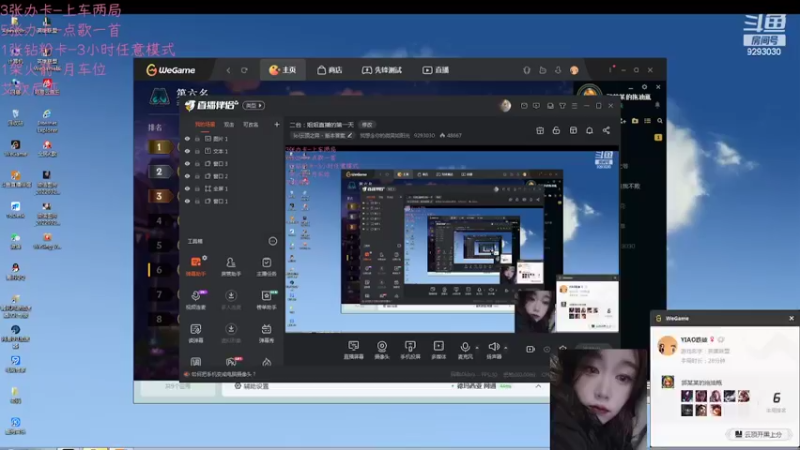The width and height of the screenshot is (800, 450).
Task: Toggle visibility of the 图片 1 source
Action: [x=187, y=139]
